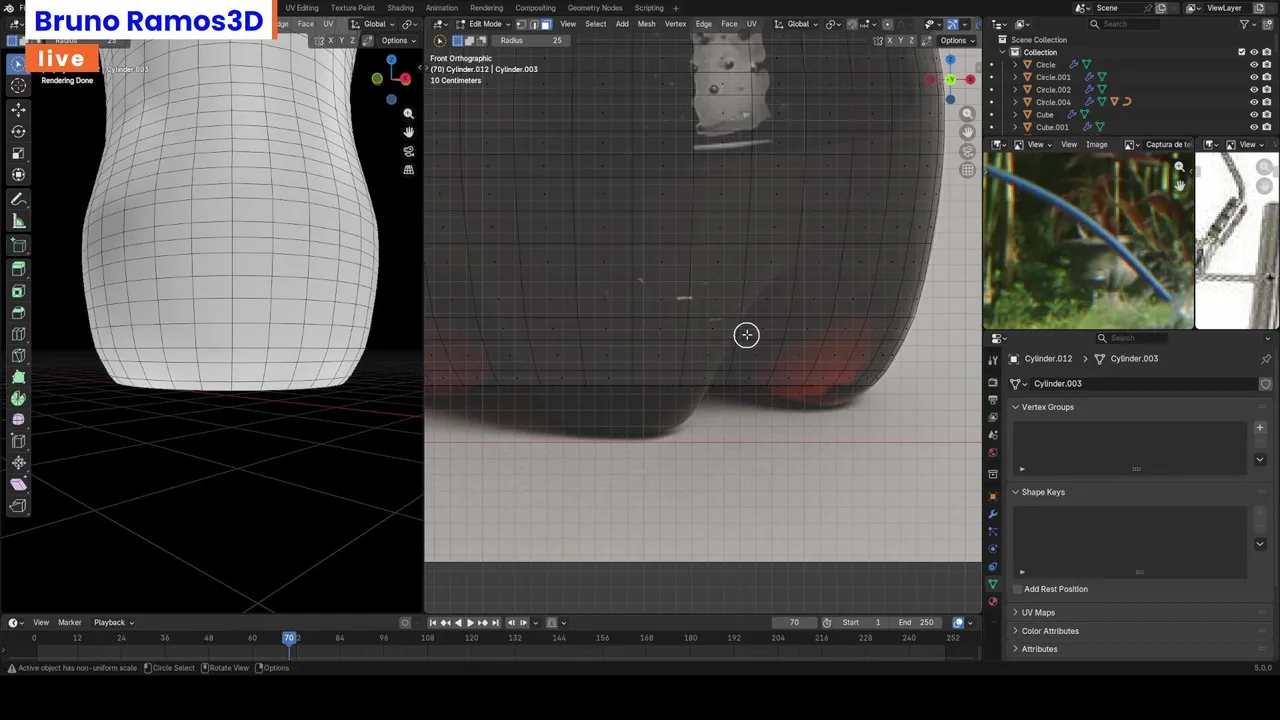This screenshot has width=1280, height=720.
Task: Open the Geometry Nodes workspace tab
Action: coord(594,8)
